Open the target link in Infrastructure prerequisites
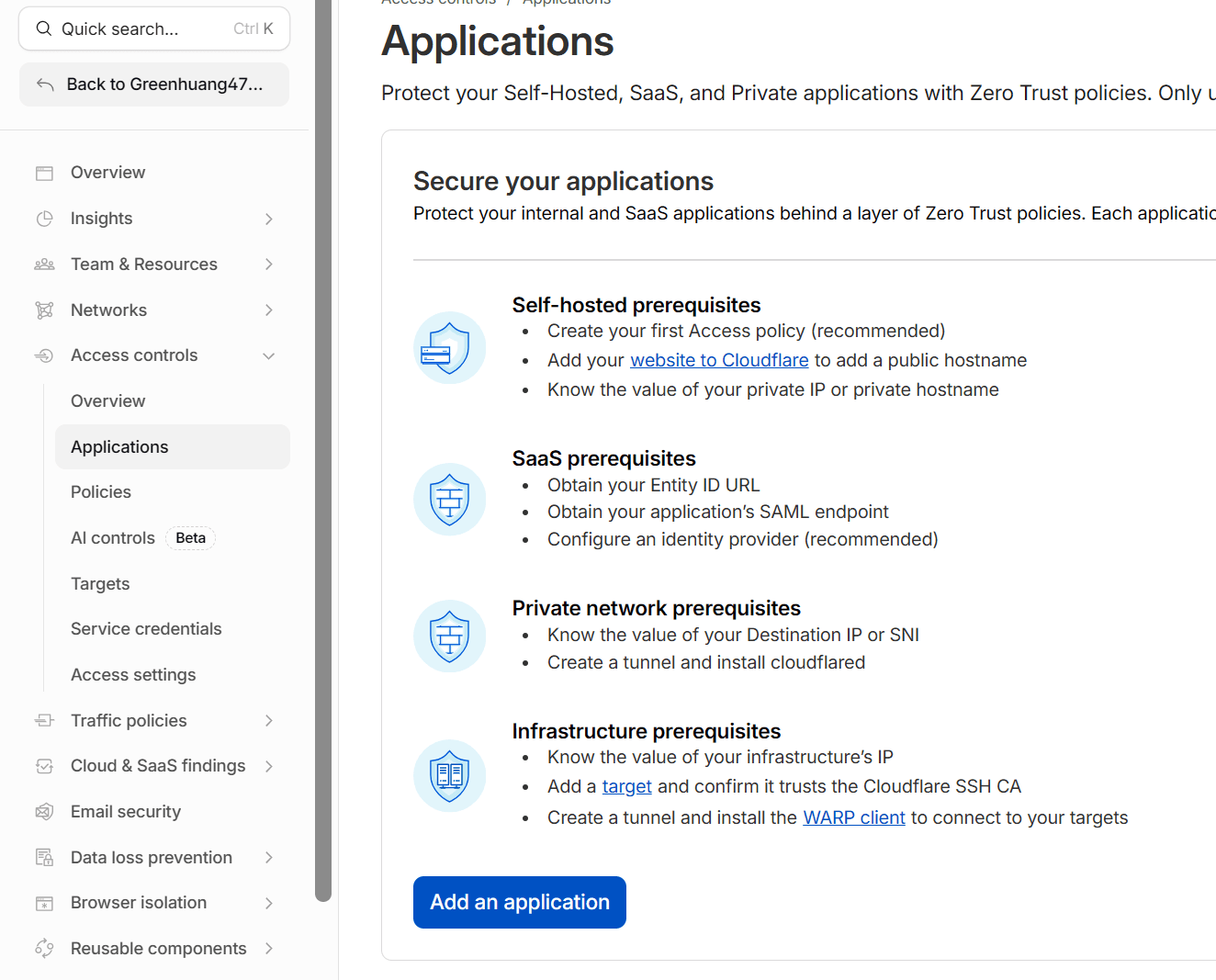The height and width of the screenshot is (980, 1216). coord(627,787)
